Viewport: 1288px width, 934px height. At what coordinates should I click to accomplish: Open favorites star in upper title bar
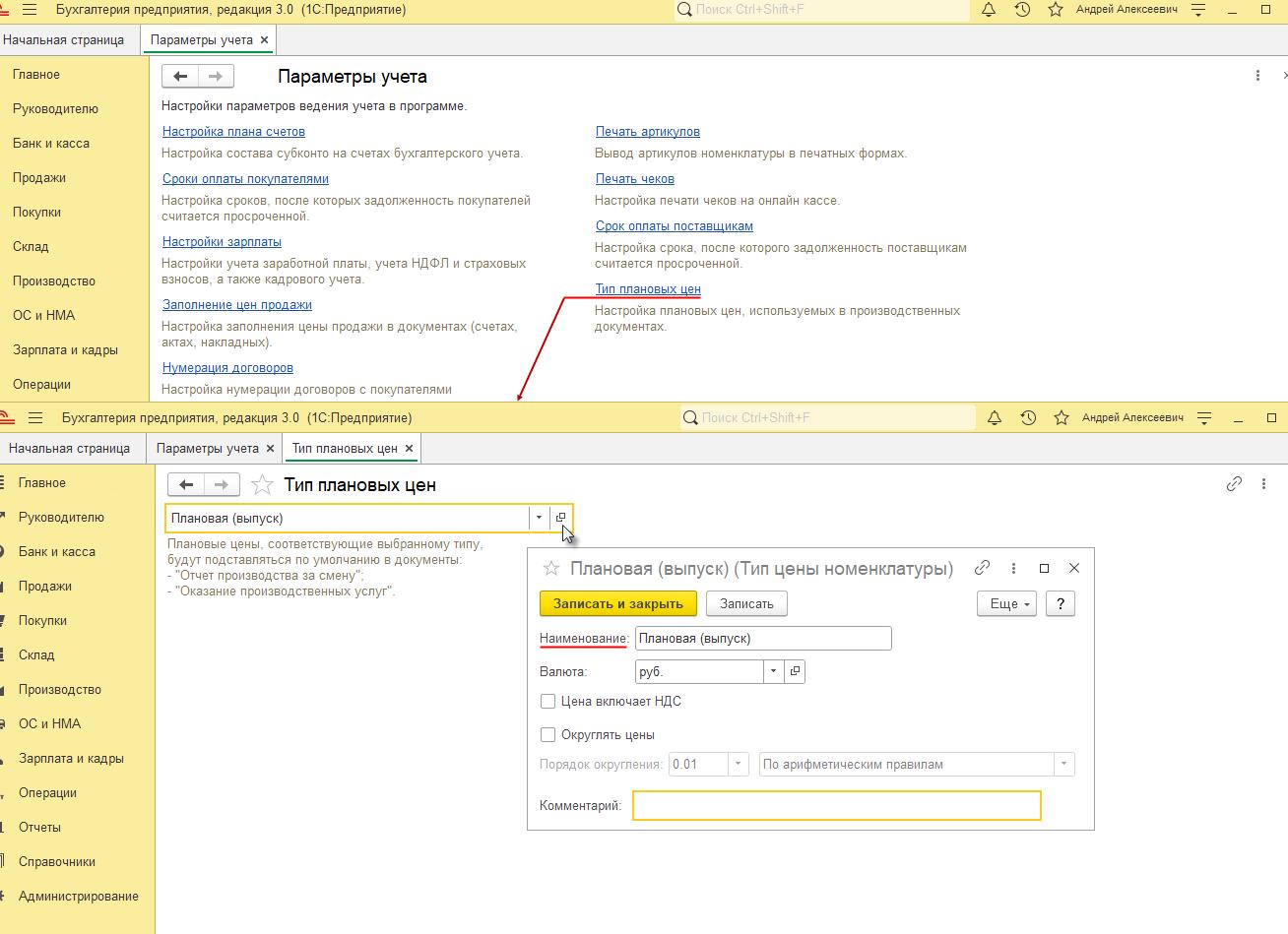pyautogui.click(x=1056, y=10)
